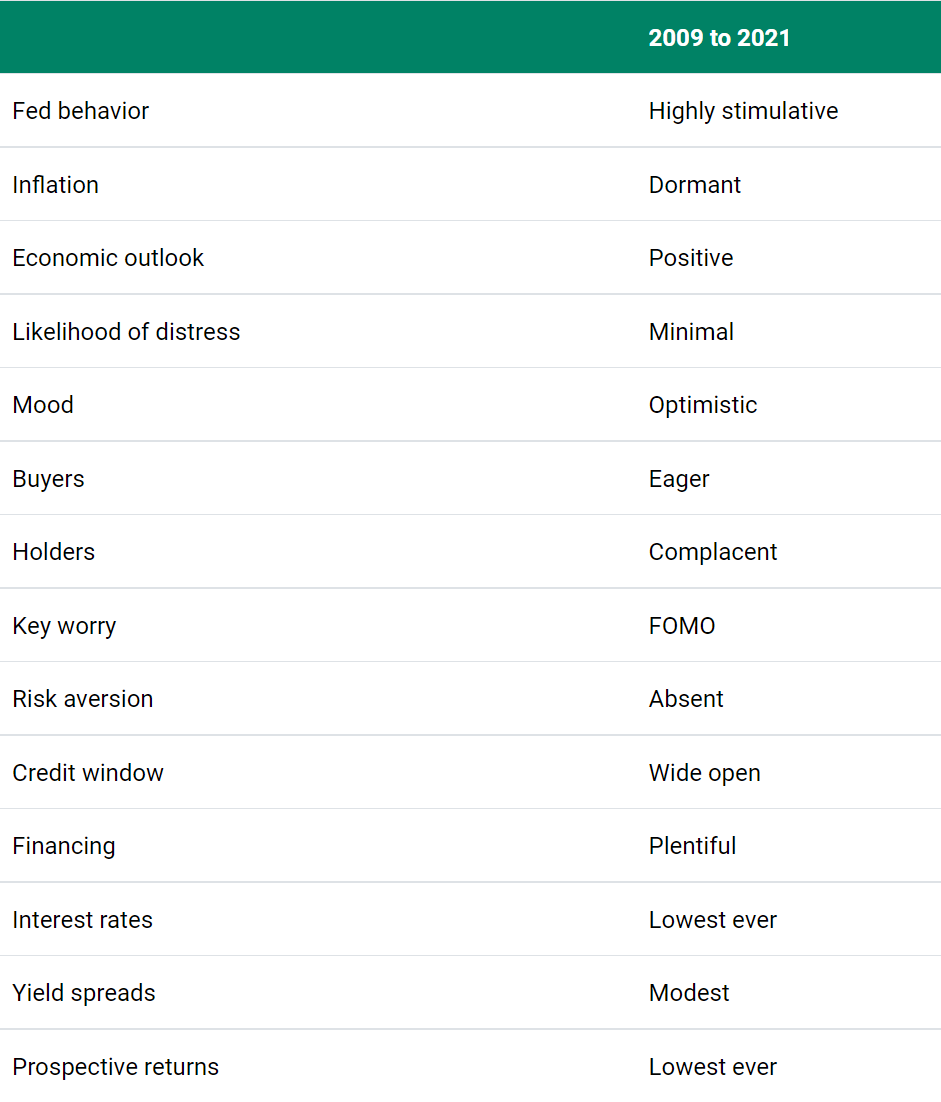This screenshot has height=1102, width=941.
Task: Select the "Economic outlook" row label
Action: click(108, 258)
